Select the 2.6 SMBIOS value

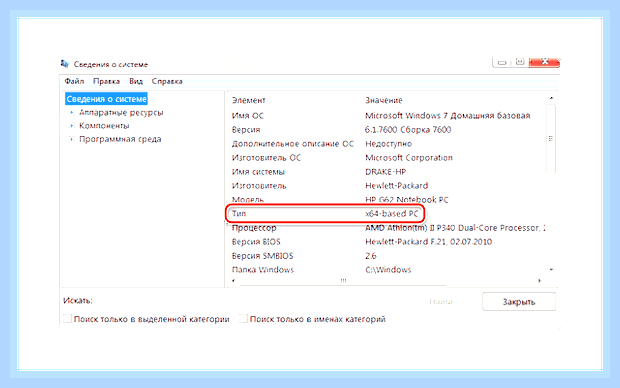(x=371, y=256)
